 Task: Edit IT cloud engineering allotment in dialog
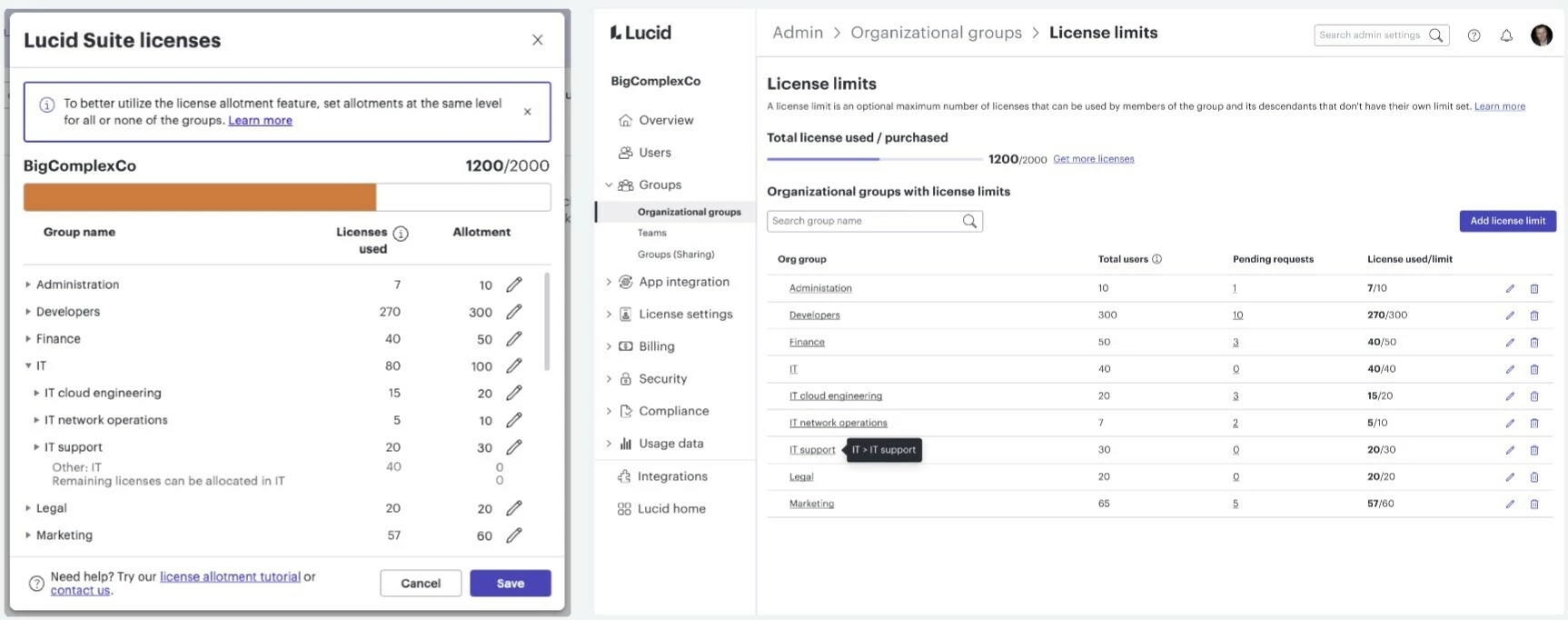pos(514,393)
